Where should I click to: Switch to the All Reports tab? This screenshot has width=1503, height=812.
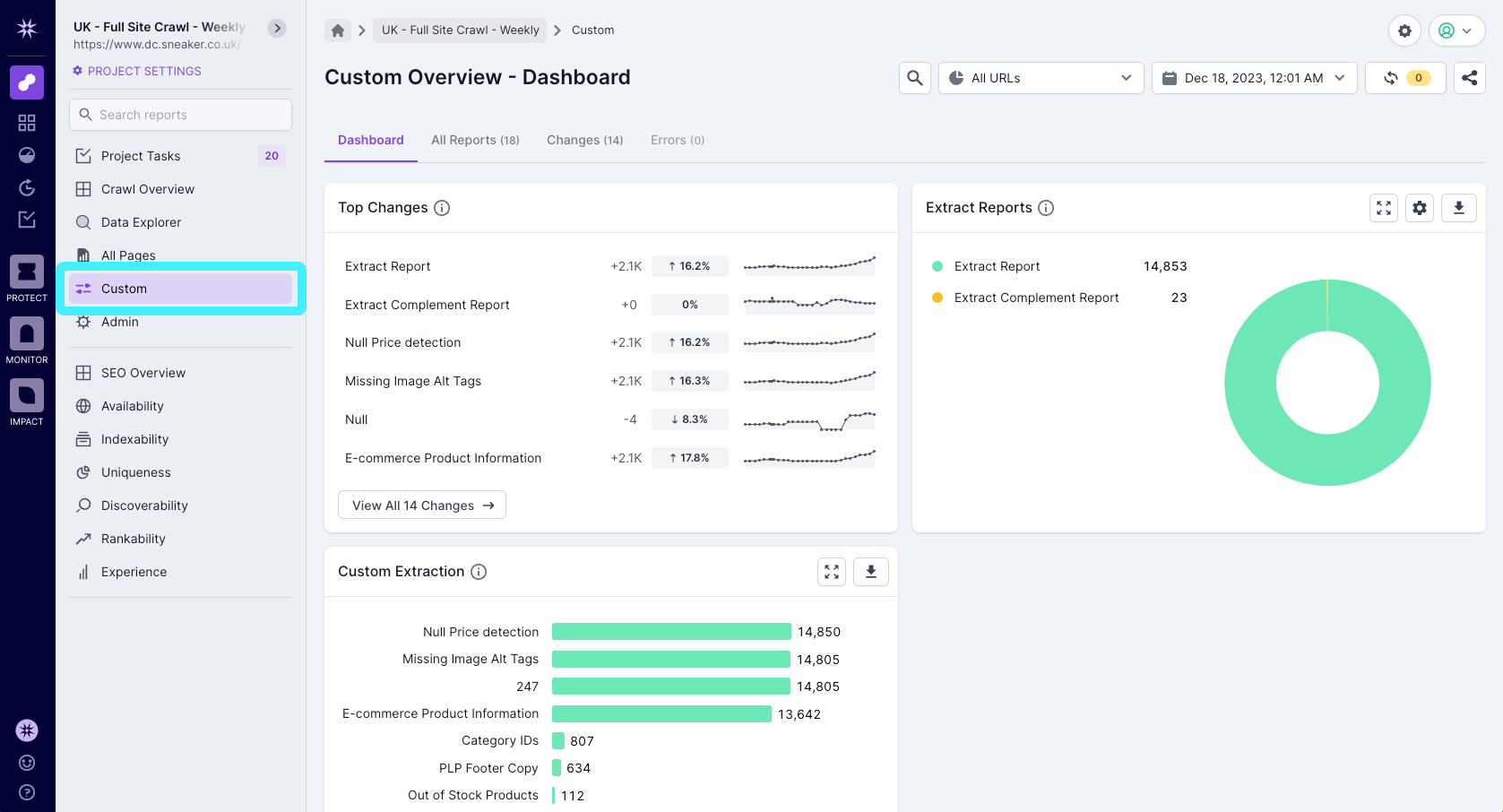(475, 140)
